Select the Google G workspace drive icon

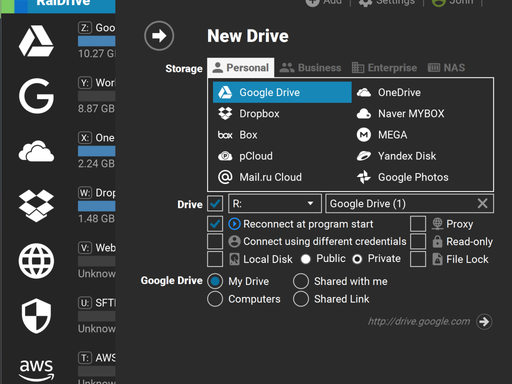tap(36, 96)
